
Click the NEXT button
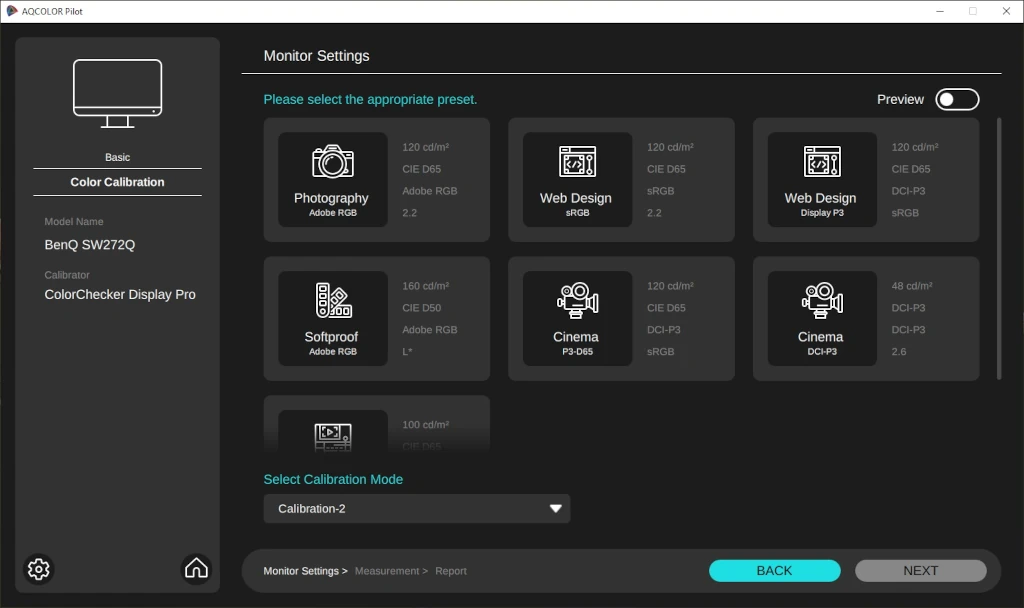(921, 571)
